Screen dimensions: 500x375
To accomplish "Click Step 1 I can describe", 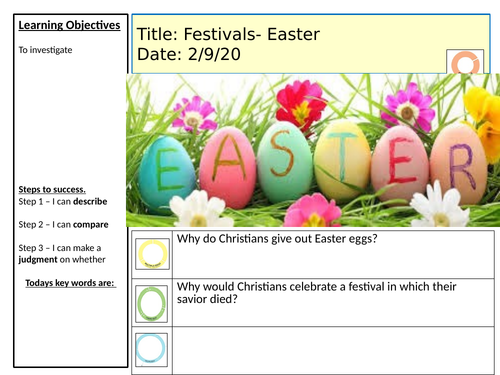I will [63, 201].
